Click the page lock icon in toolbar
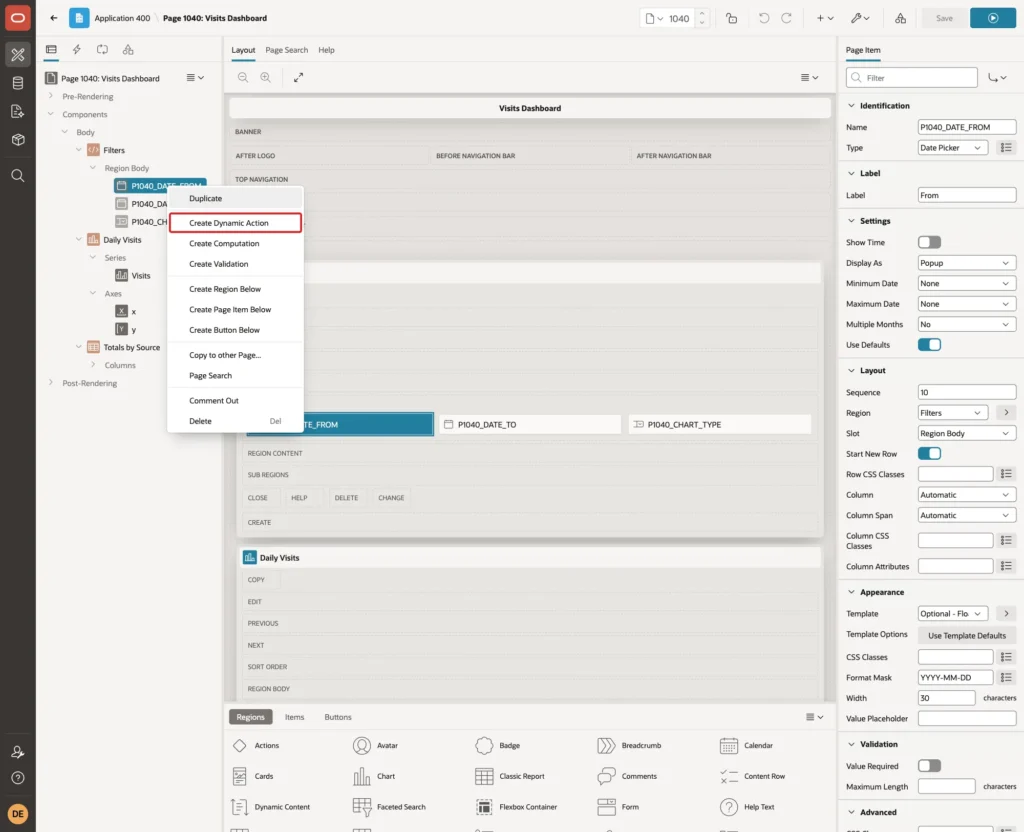 pos(731,18)
